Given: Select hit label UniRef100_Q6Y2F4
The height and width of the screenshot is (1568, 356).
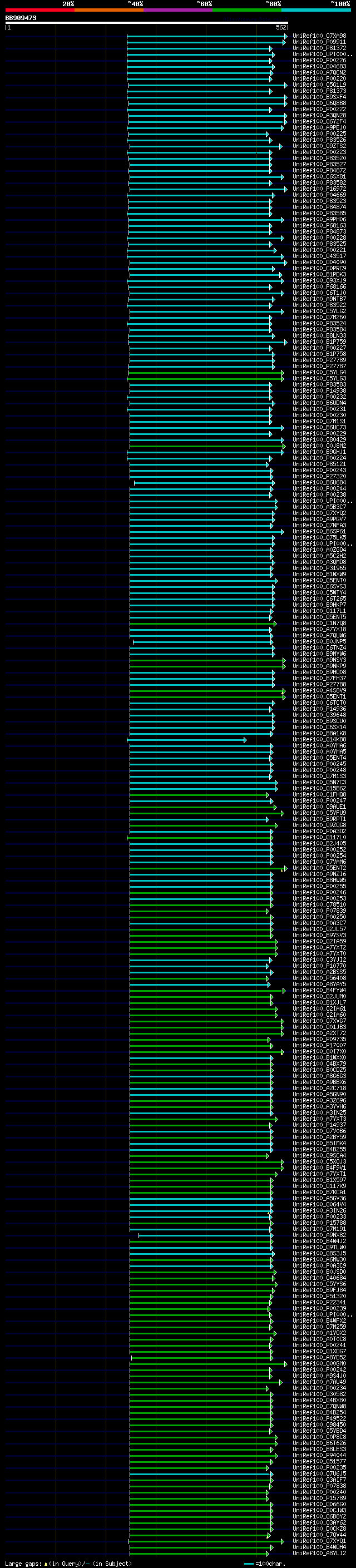Looking at the screenshot, I should 319,121.
